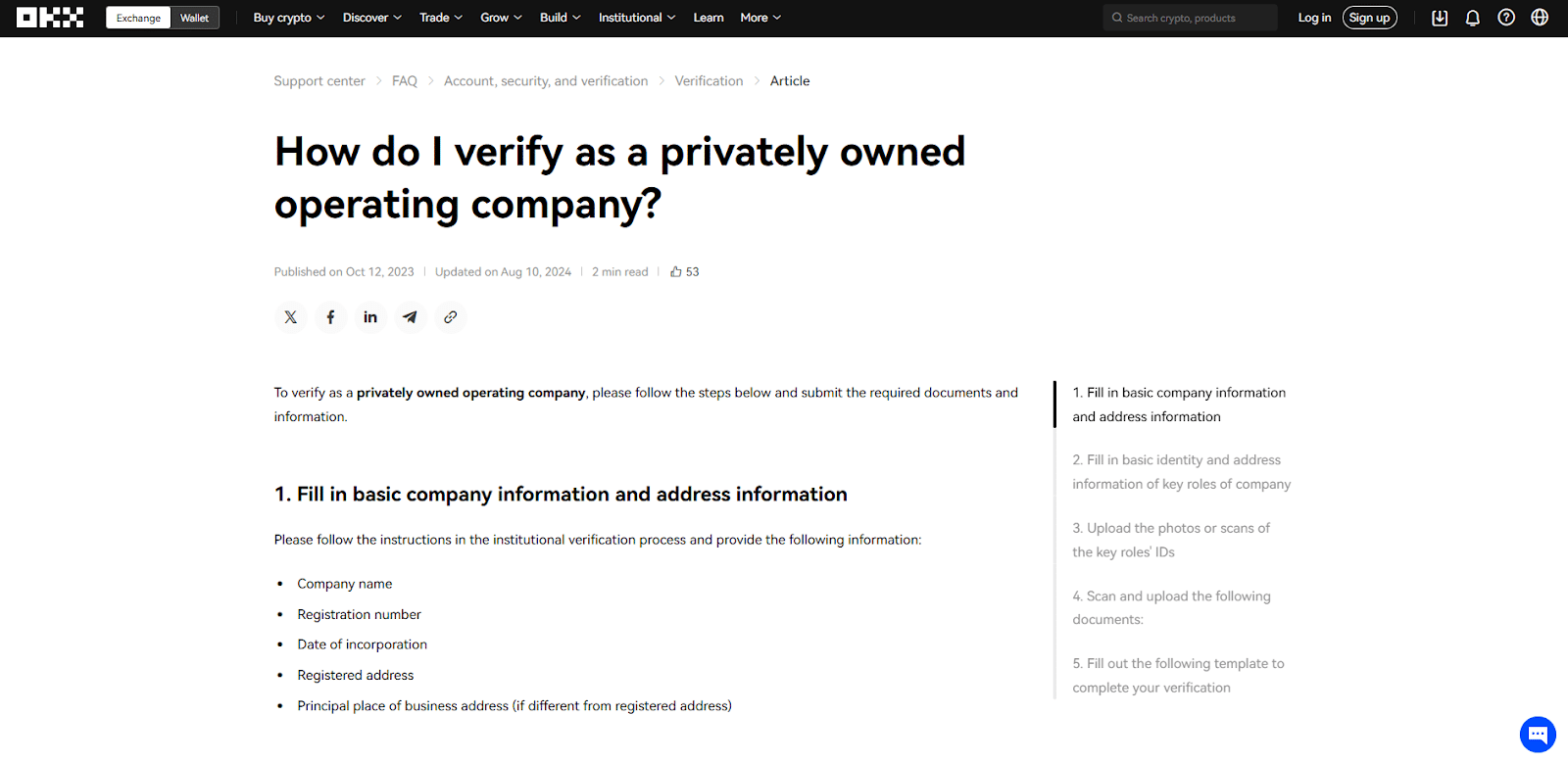This screenshot has height=762, width=1568.
Task: Expand the Buy crypto dropdown menu
Action: (289, 18)
